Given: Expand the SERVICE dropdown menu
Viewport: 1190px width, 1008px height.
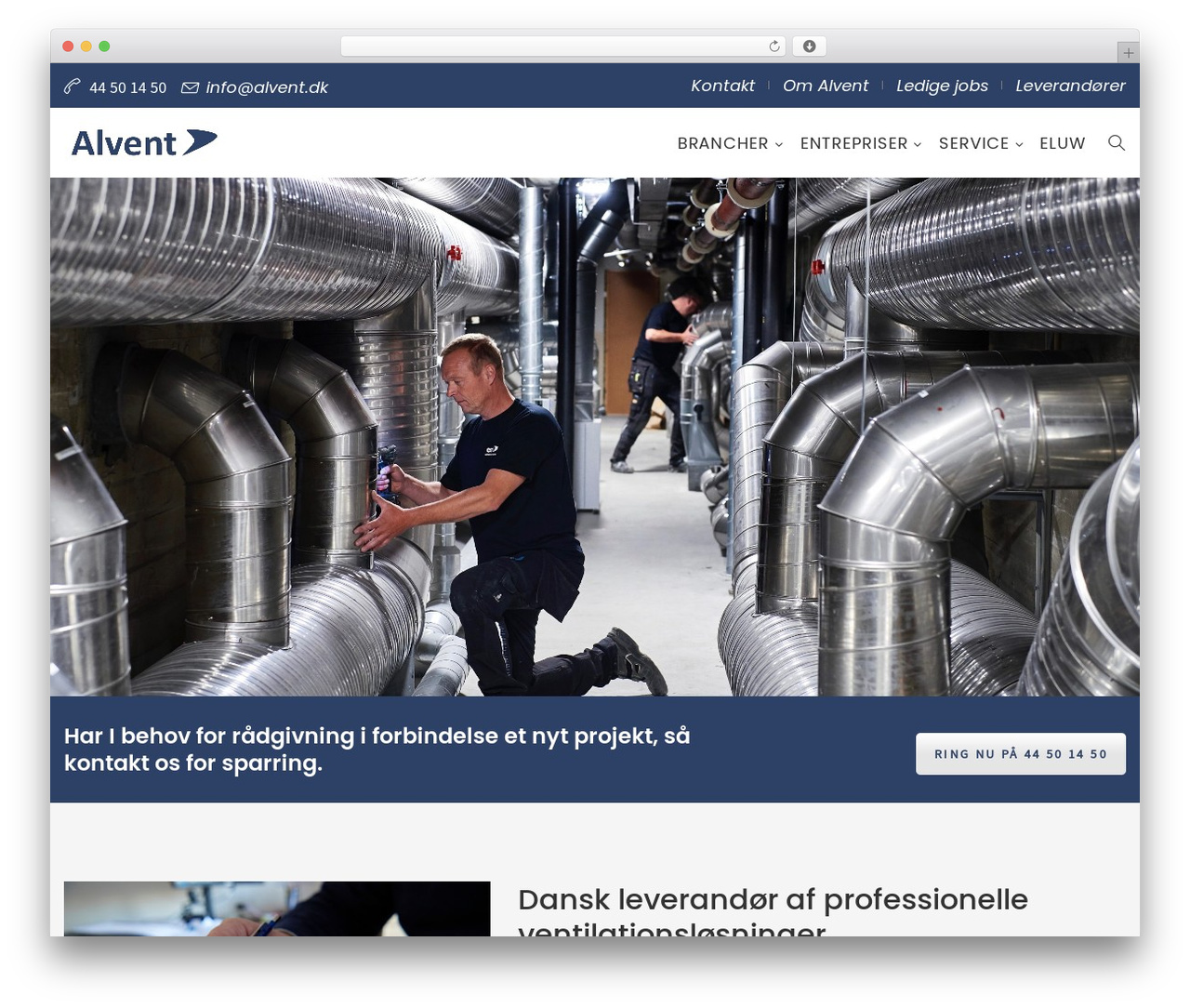Looking at the screenshot, I should (981, 143).
